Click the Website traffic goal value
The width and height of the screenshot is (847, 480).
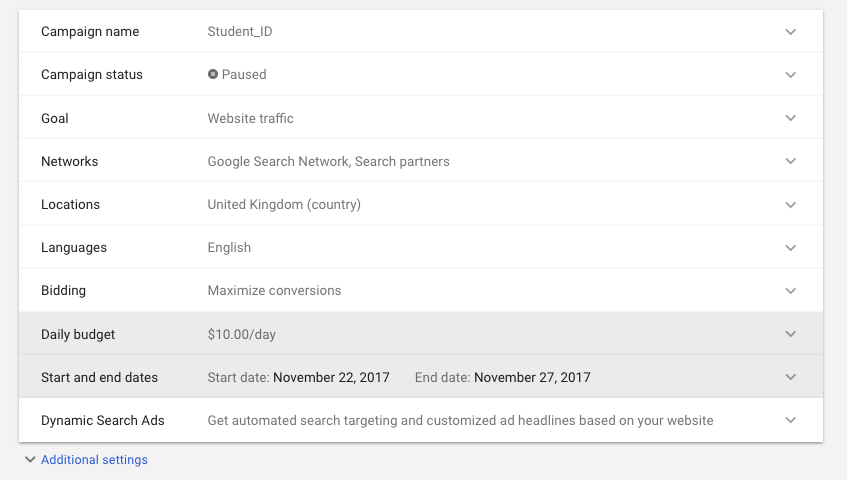250,118
